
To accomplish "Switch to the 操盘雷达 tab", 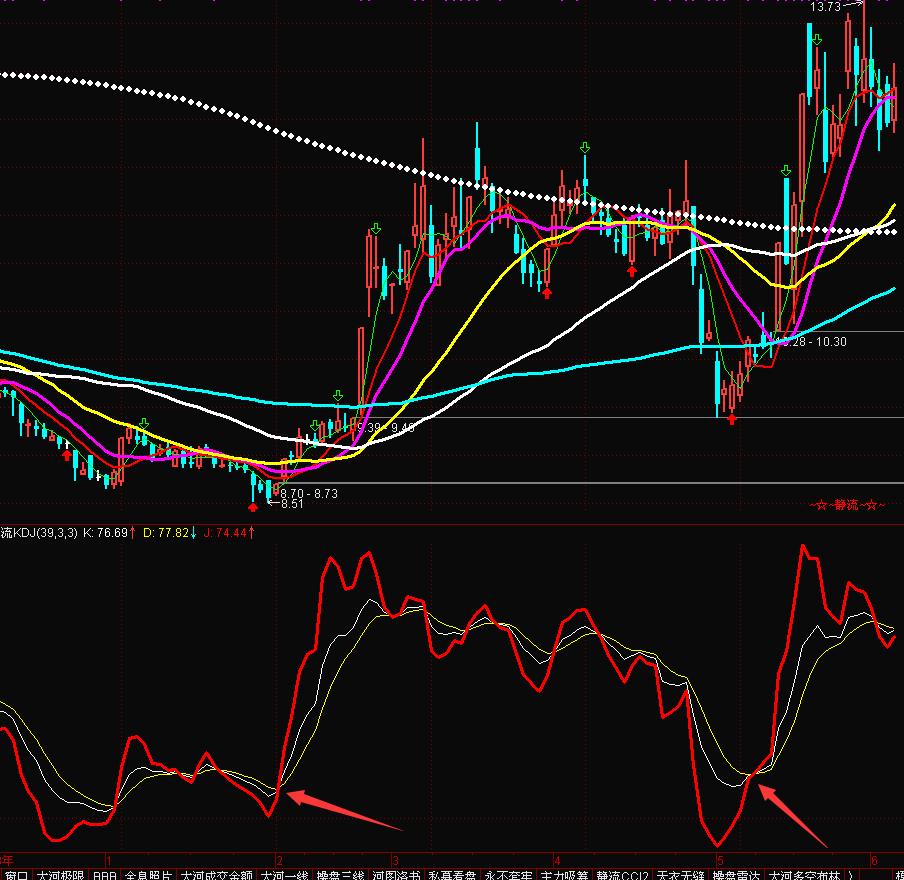I will click(x=736, y=874).
